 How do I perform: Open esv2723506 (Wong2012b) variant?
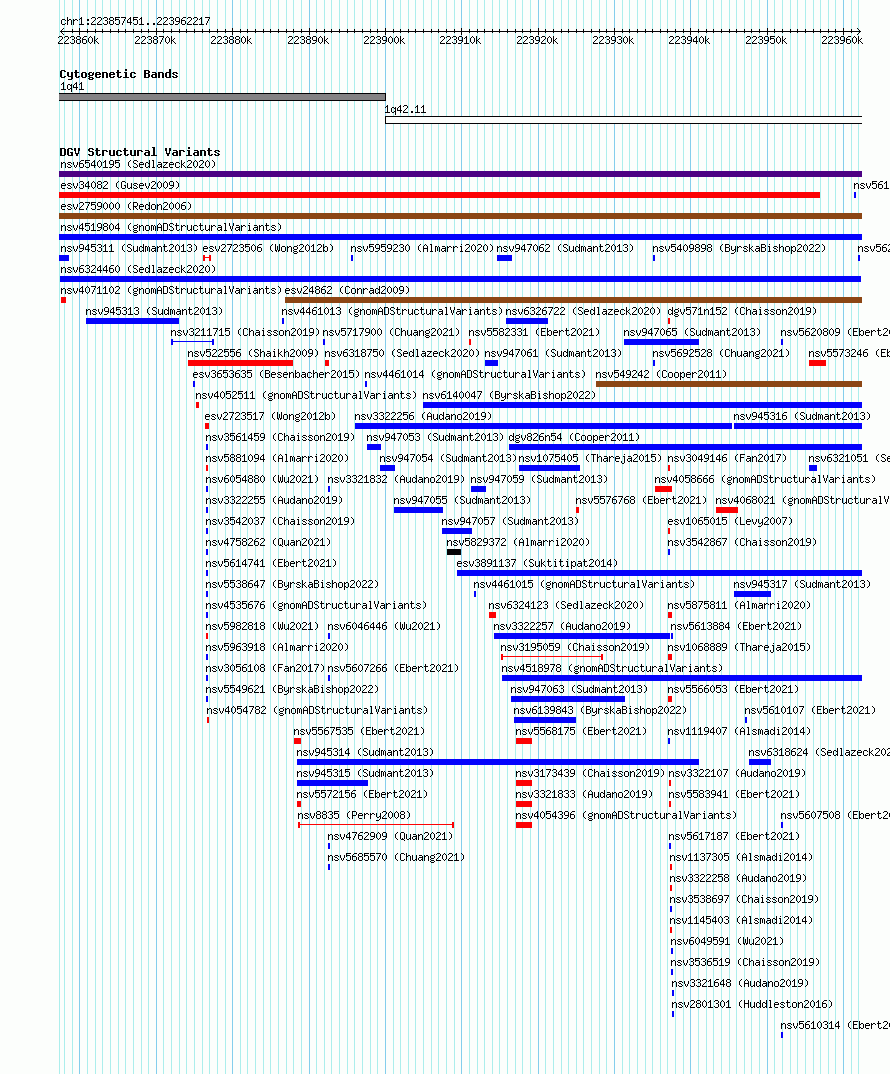(x=268, y=249)
